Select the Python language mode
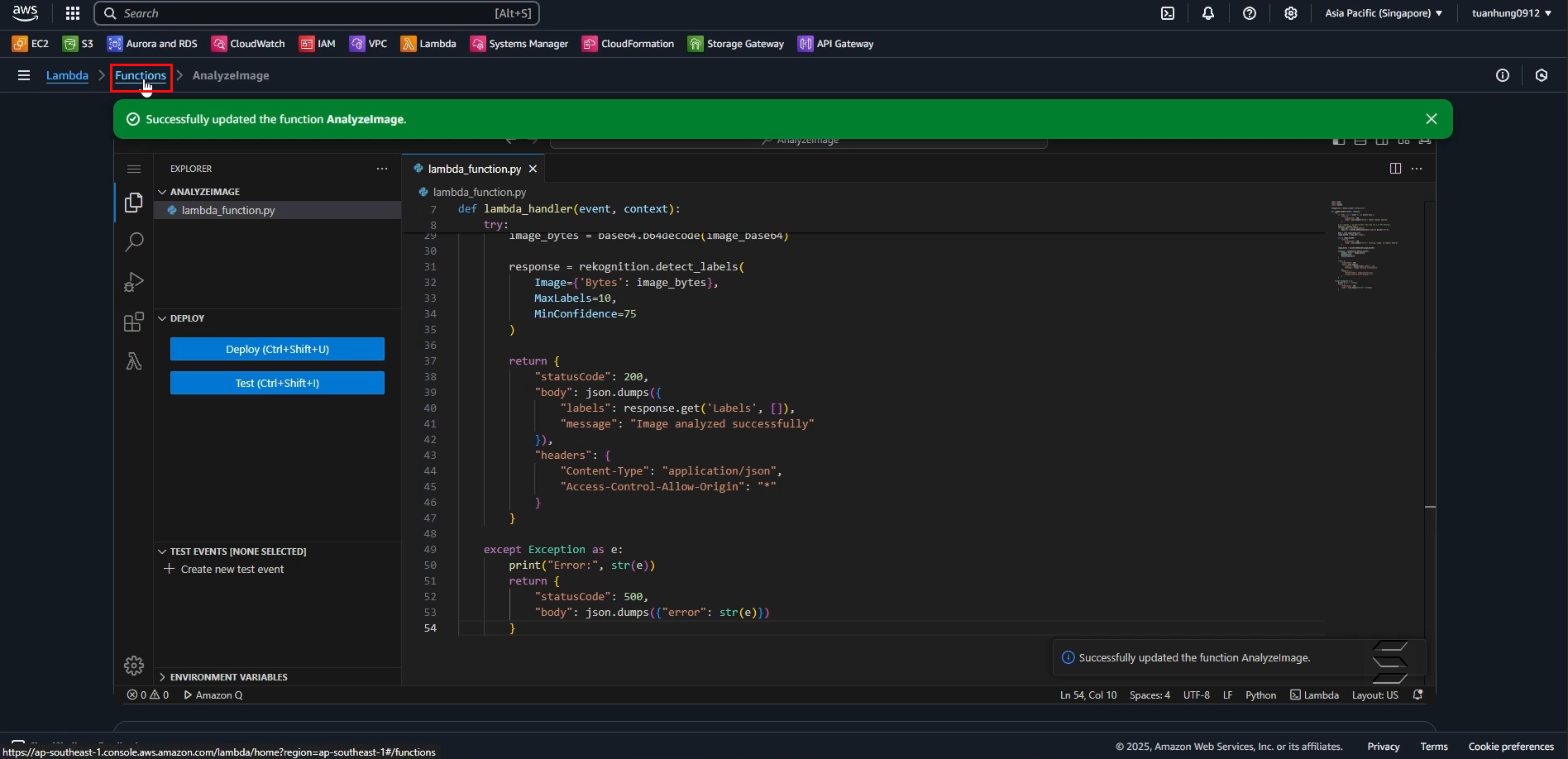Viewport: 1568px width, 759px height. (x=1261, y=695)
